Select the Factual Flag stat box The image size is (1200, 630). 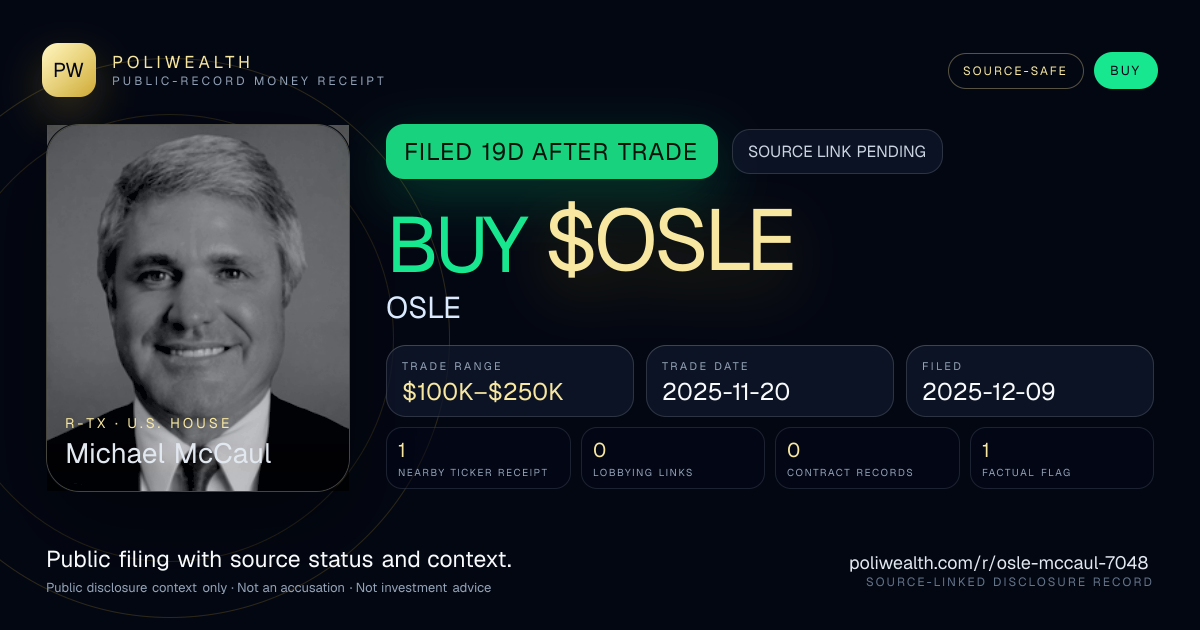click(x=1062, y=458)
